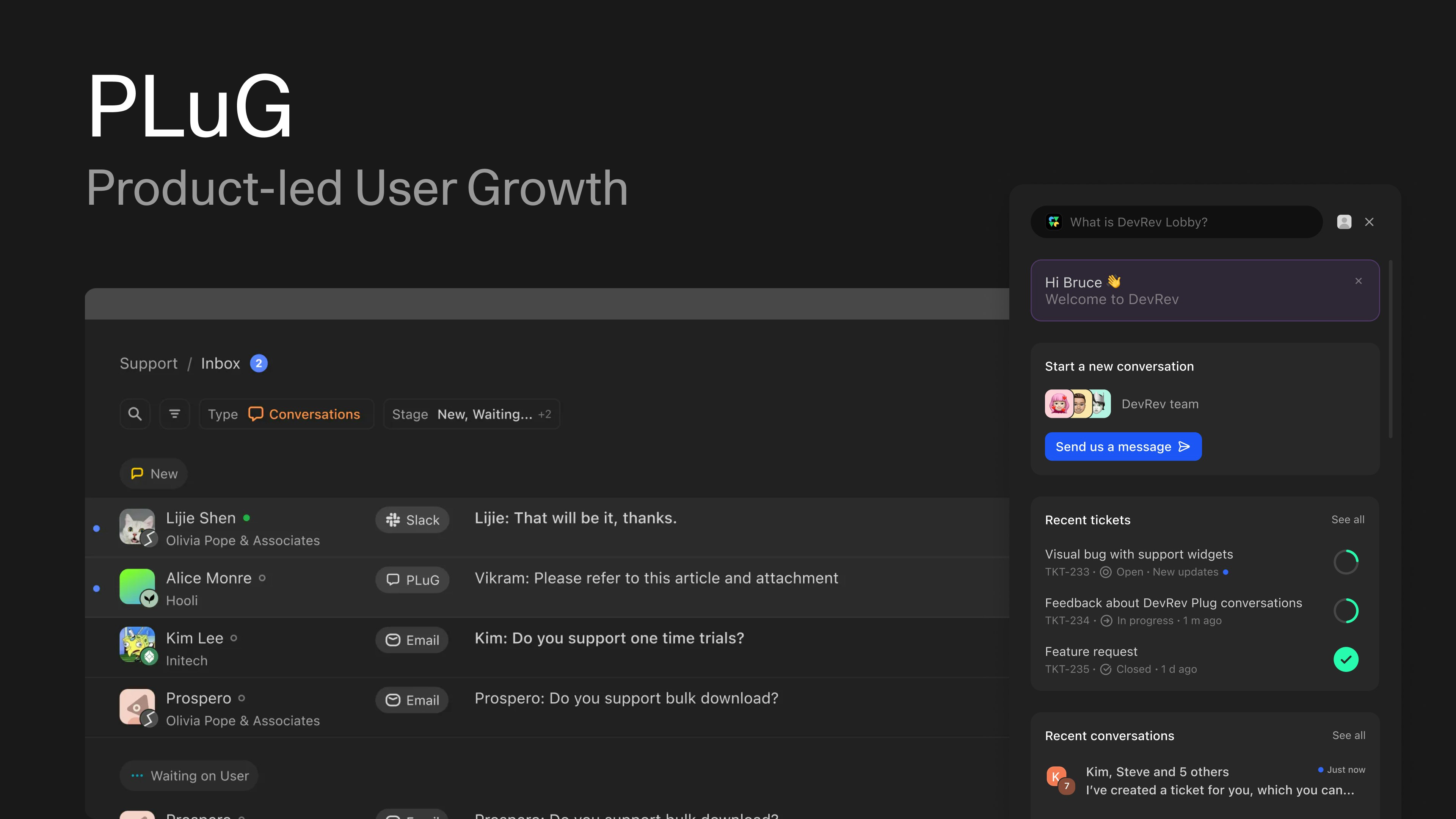The image size is (1456, 819).
Task: Open the Stage New, Waiting filter
Action: [471, 414]
